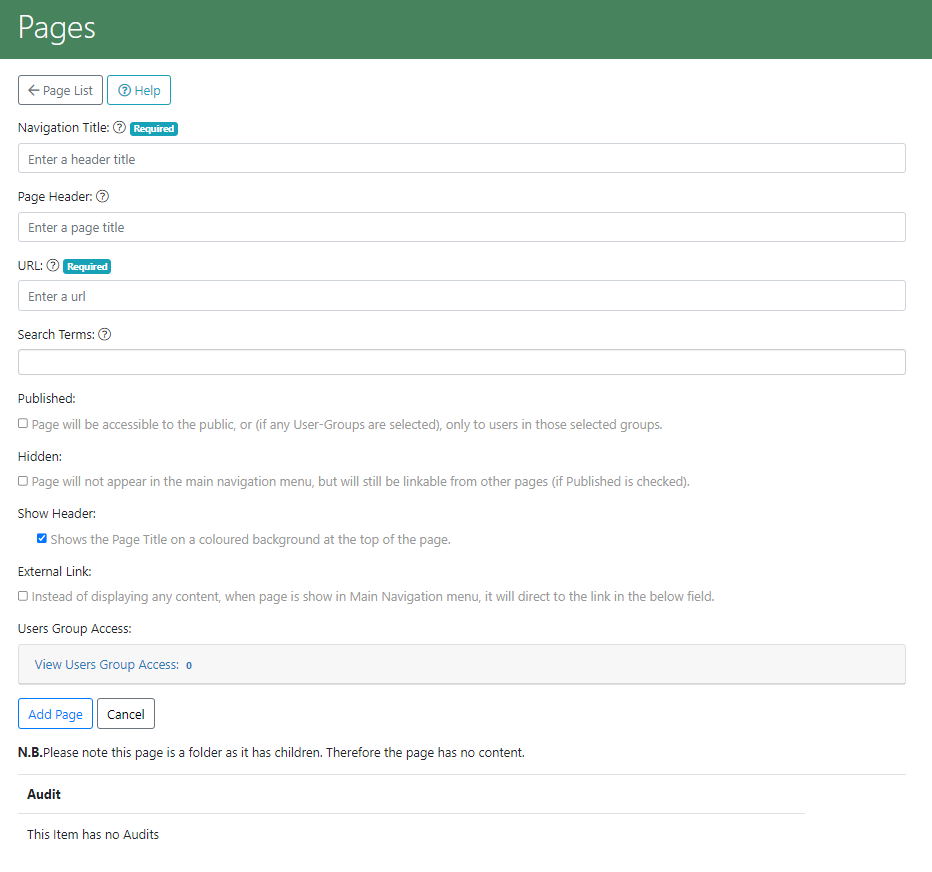Focus the Page Header input field
Screen dimensions: 932x872
point(461,227)
